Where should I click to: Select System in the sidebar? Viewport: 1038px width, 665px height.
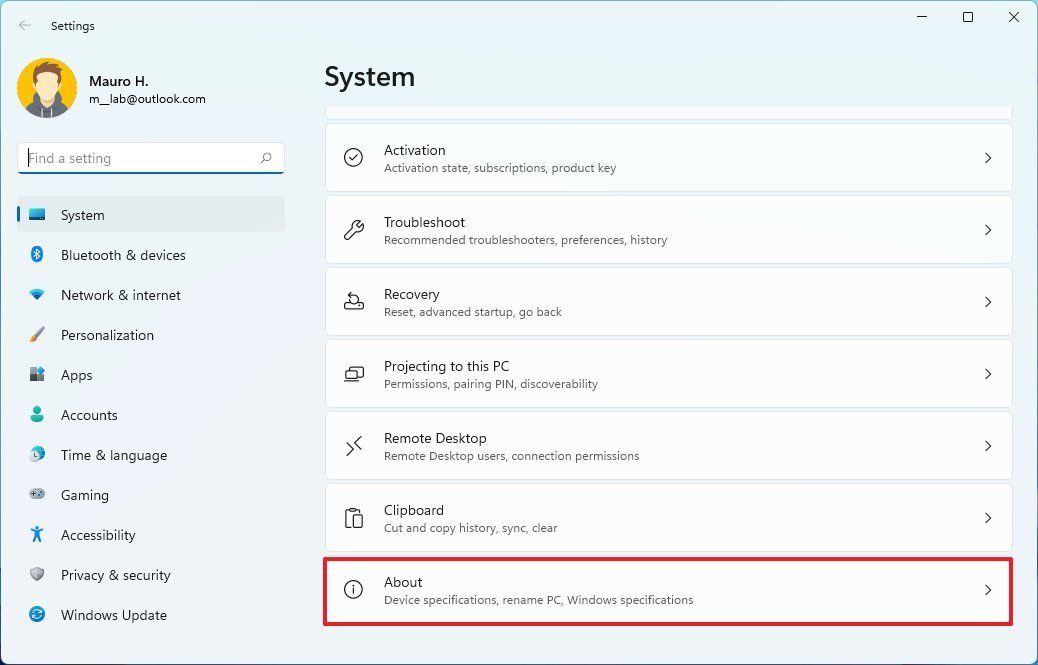[151, 214]
